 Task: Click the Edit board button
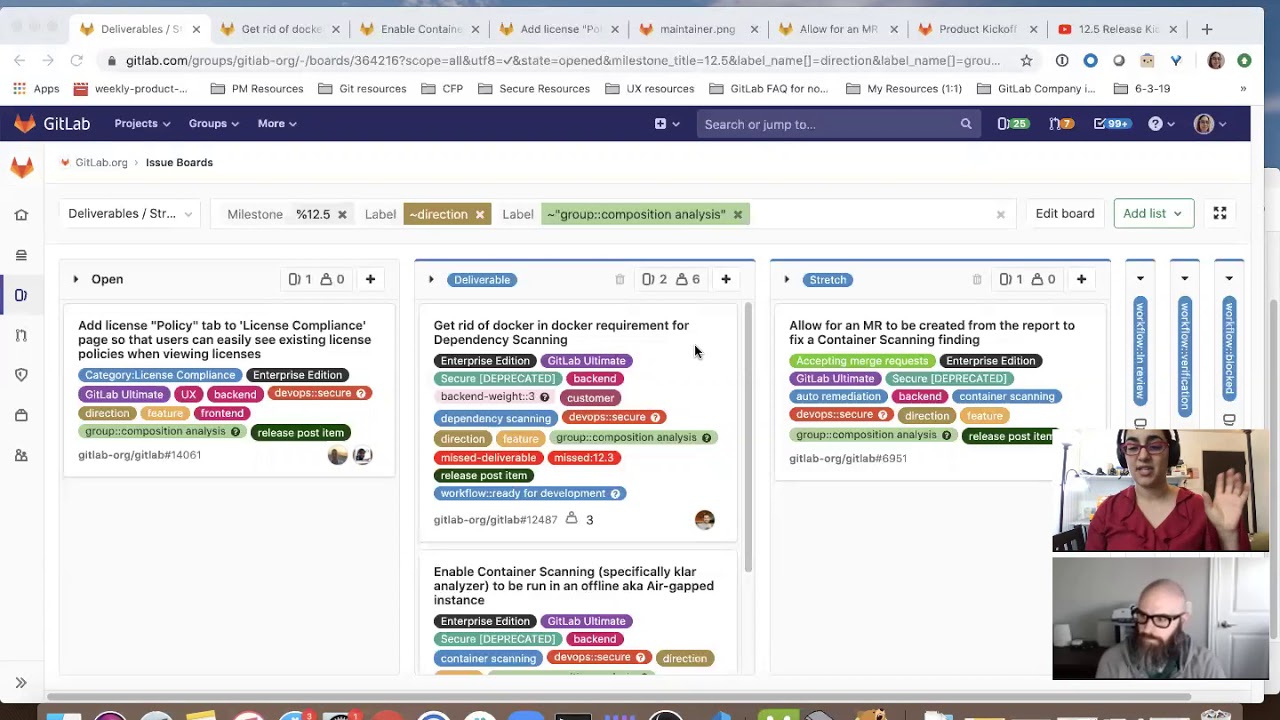pyautogui.click(x=1065, y=213)
